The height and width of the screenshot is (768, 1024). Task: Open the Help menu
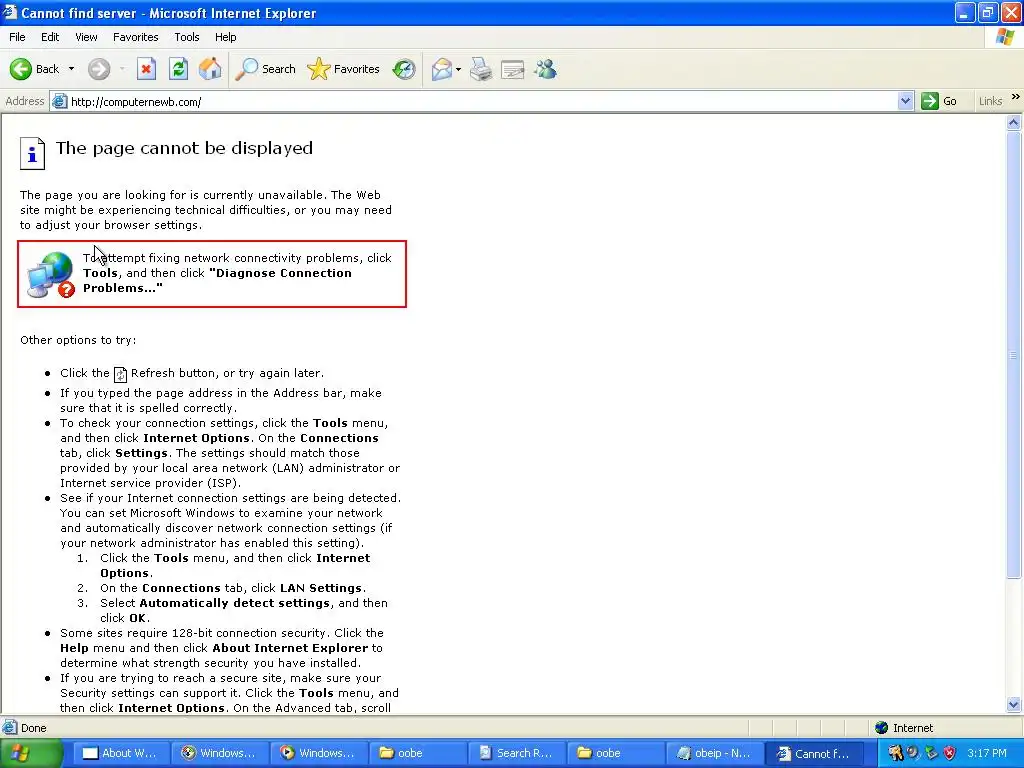[x=225, y=37]
